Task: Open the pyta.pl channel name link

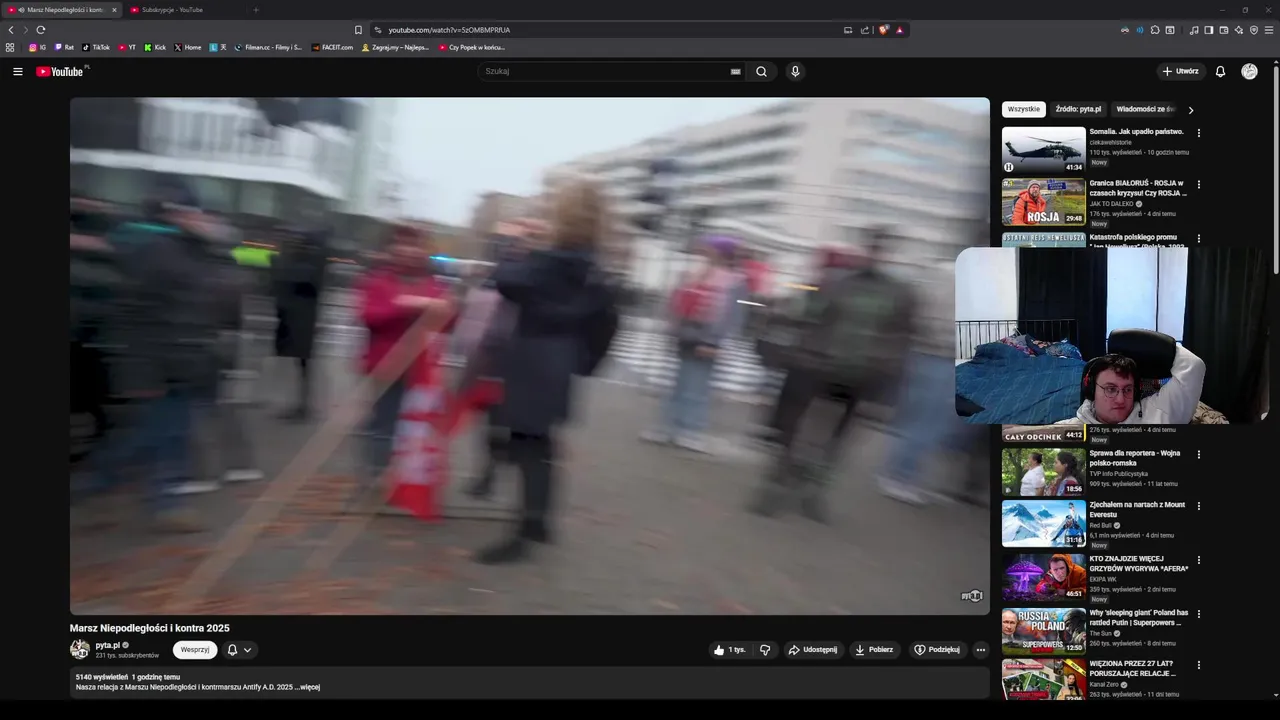Action: point(107,645)
